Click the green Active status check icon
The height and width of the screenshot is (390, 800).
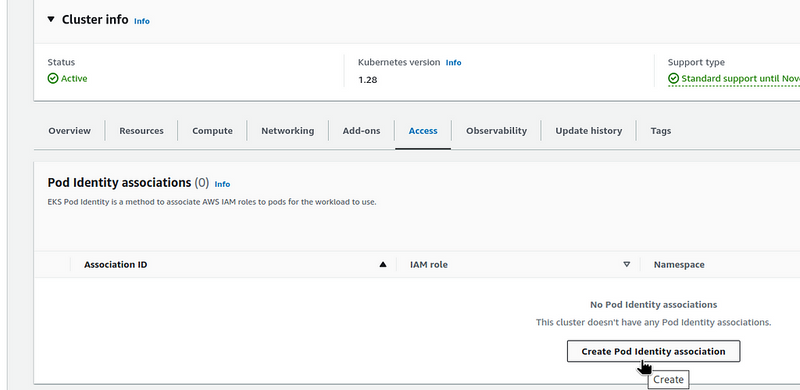pos(53,78)
